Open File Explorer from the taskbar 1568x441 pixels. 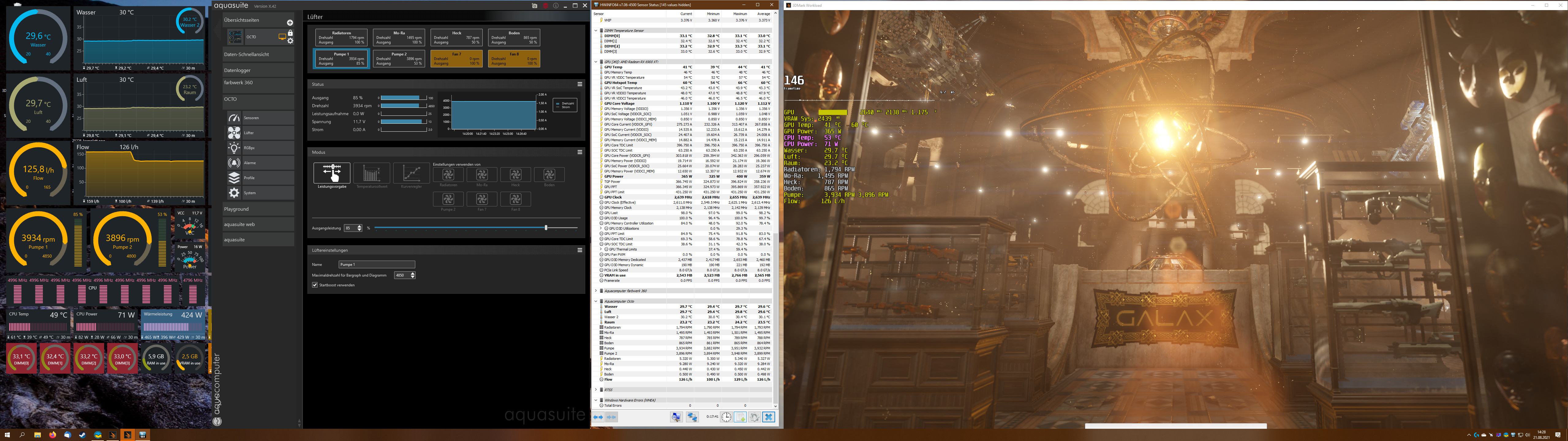[37, 435]
